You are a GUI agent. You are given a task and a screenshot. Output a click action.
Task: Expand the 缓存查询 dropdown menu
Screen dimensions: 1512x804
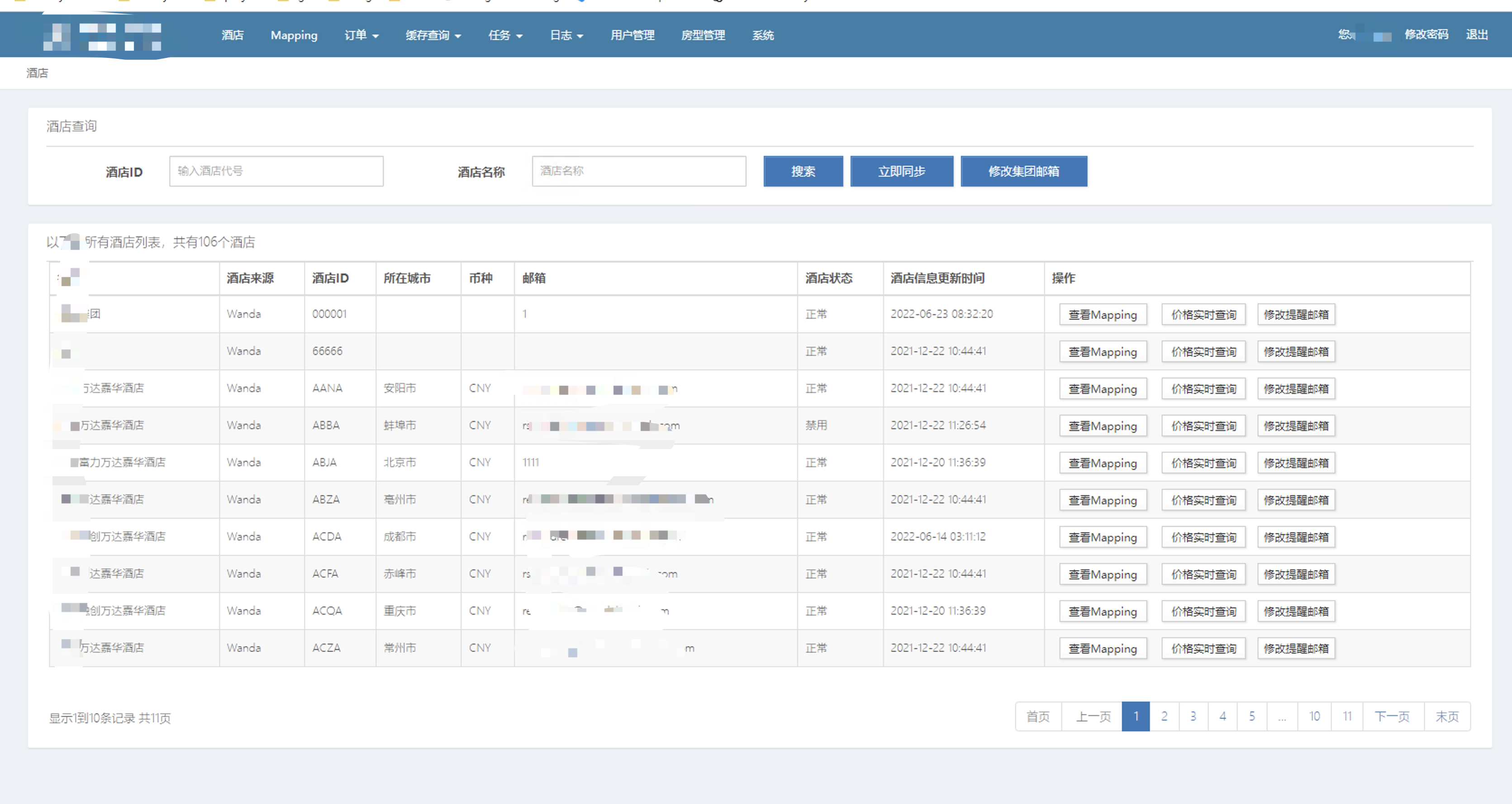pos(433,35)
